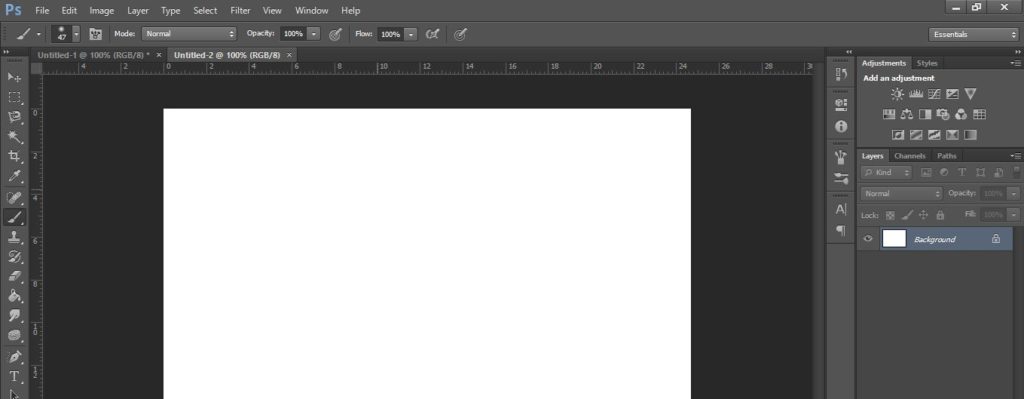Open the Adjustments panel menu
The image size is (1024, 399).
pyautogui.click(x=1015, y=63)
